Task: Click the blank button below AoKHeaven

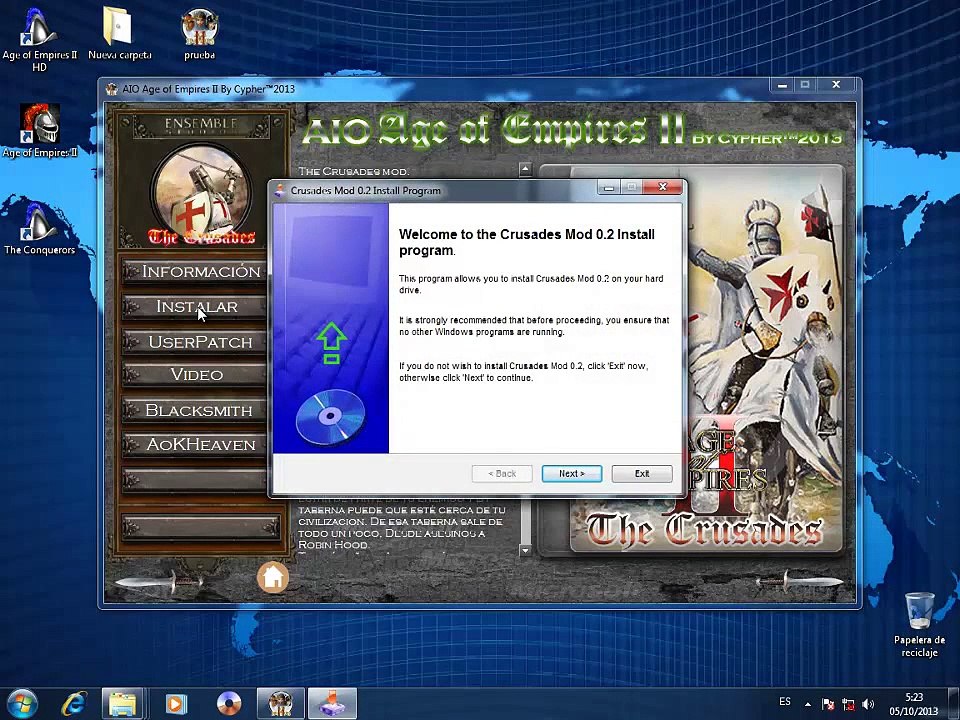Action: [195, 480]
